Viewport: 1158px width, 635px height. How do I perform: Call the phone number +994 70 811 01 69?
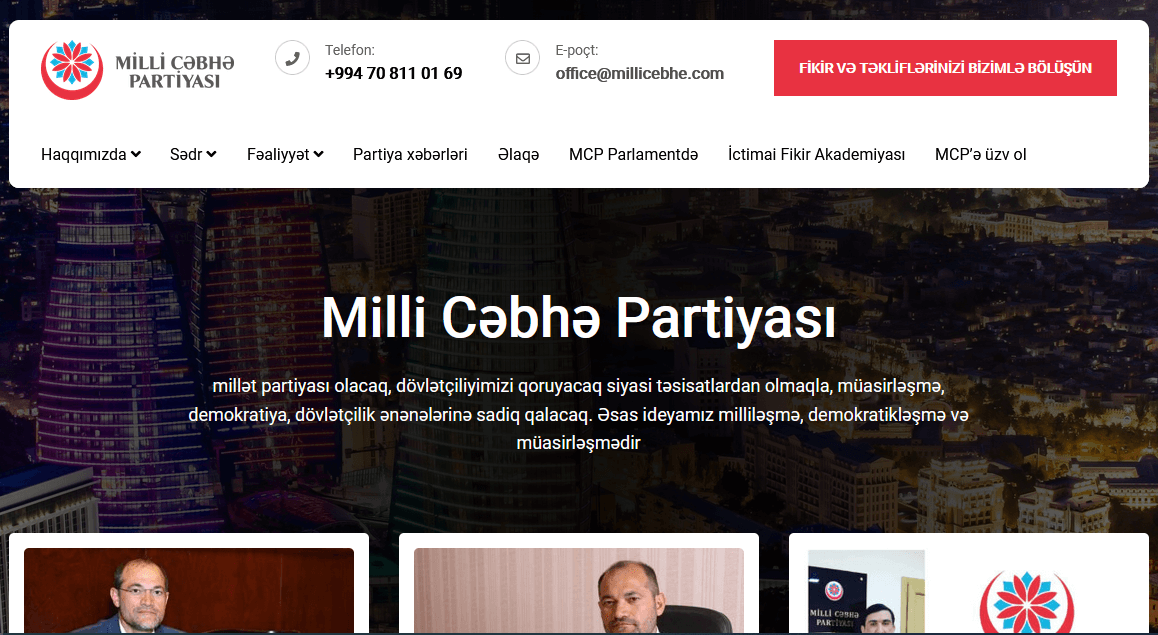(x=394, y=73)
